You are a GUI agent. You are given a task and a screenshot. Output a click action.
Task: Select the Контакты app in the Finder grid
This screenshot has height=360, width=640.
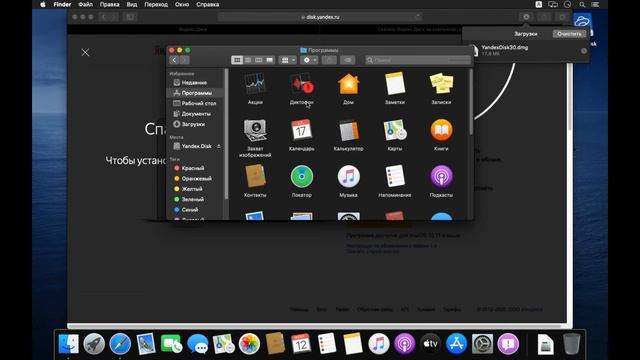[255, 176]
